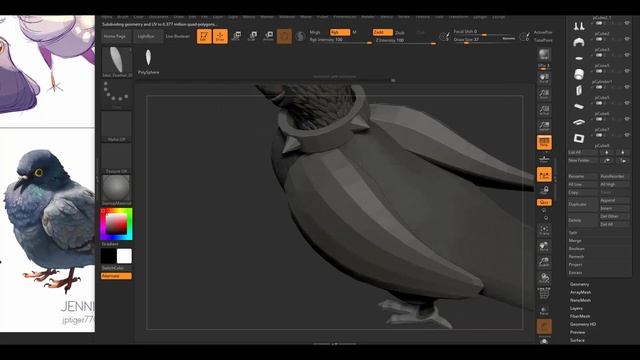Click the PolyFrame grid icon
640x360 pixels.
click(x=544, y=293)
